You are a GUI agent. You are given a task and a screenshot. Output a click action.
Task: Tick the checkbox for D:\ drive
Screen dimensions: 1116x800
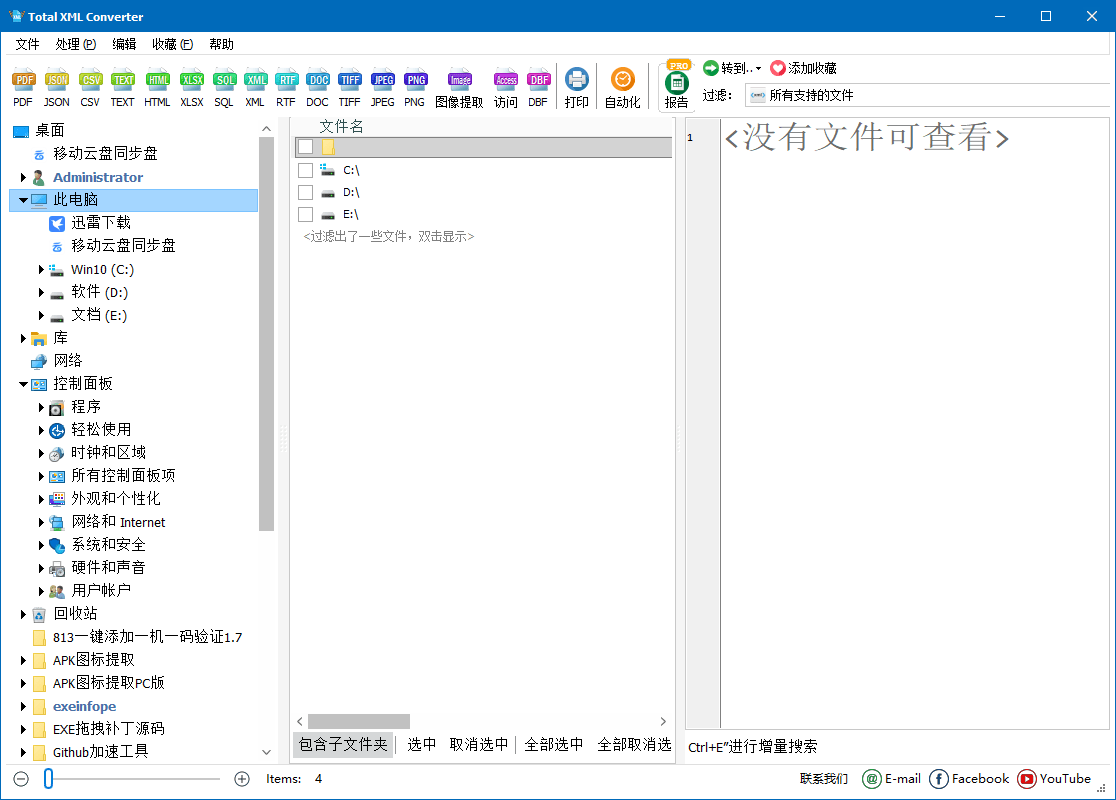click(305, 192)
